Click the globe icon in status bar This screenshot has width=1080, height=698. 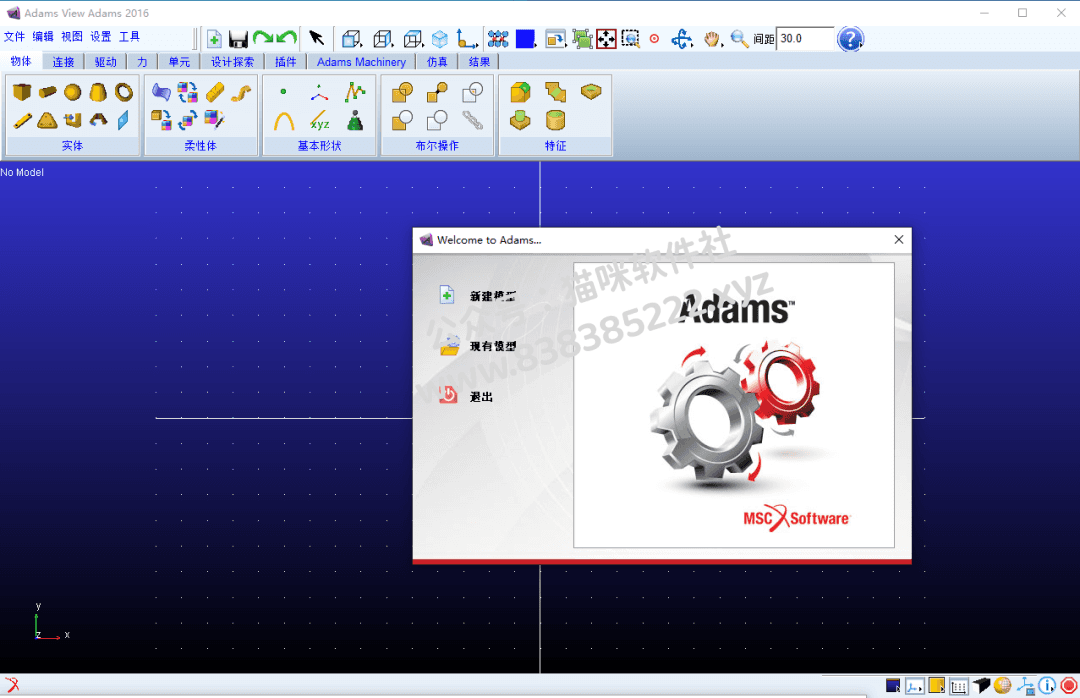click(1003, 685)
